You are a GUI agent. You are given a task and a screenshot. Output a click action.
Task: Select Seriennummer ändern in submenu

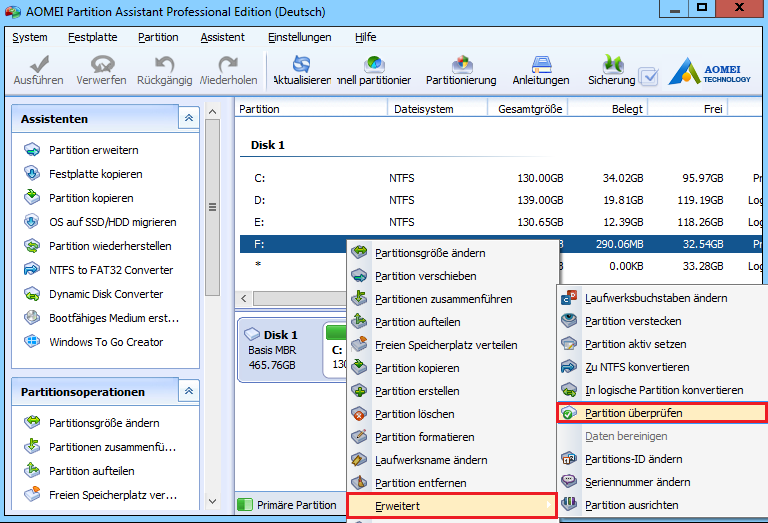(663, 482)
